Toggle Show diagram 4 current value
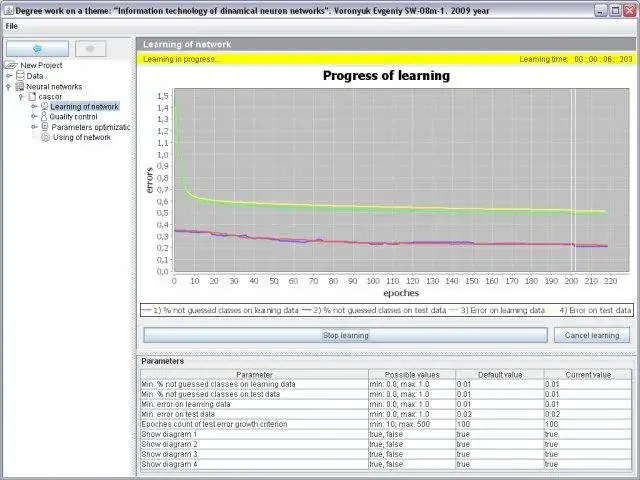The image size is (640, 480). click(586, 465)
